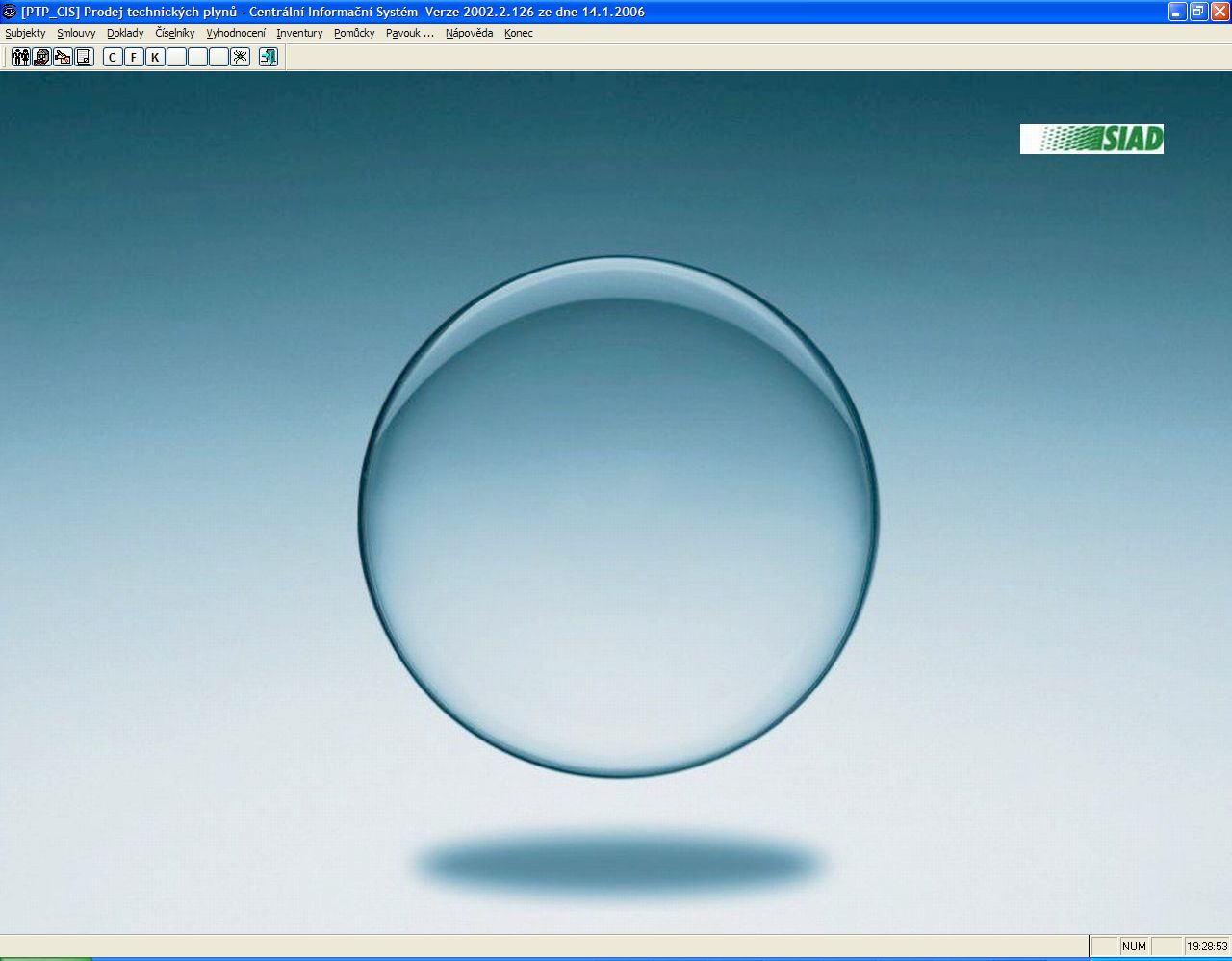
Task: Open the Doklady menu
Action: [x=125, y=33]
